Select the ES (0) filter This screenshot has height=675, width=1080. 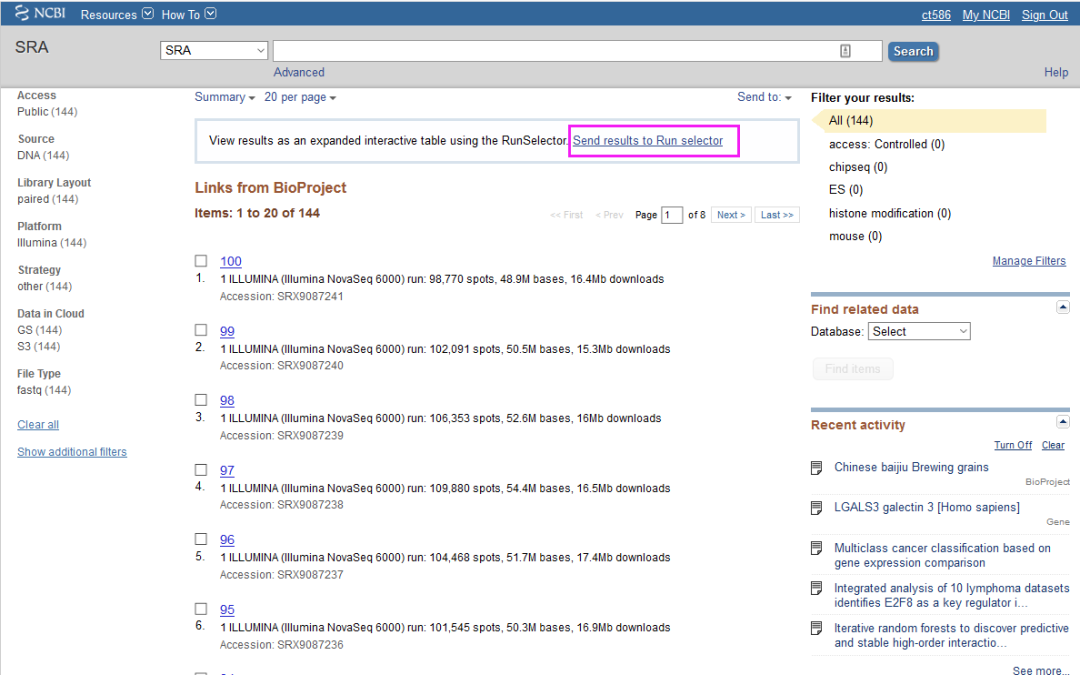[846, 189]
